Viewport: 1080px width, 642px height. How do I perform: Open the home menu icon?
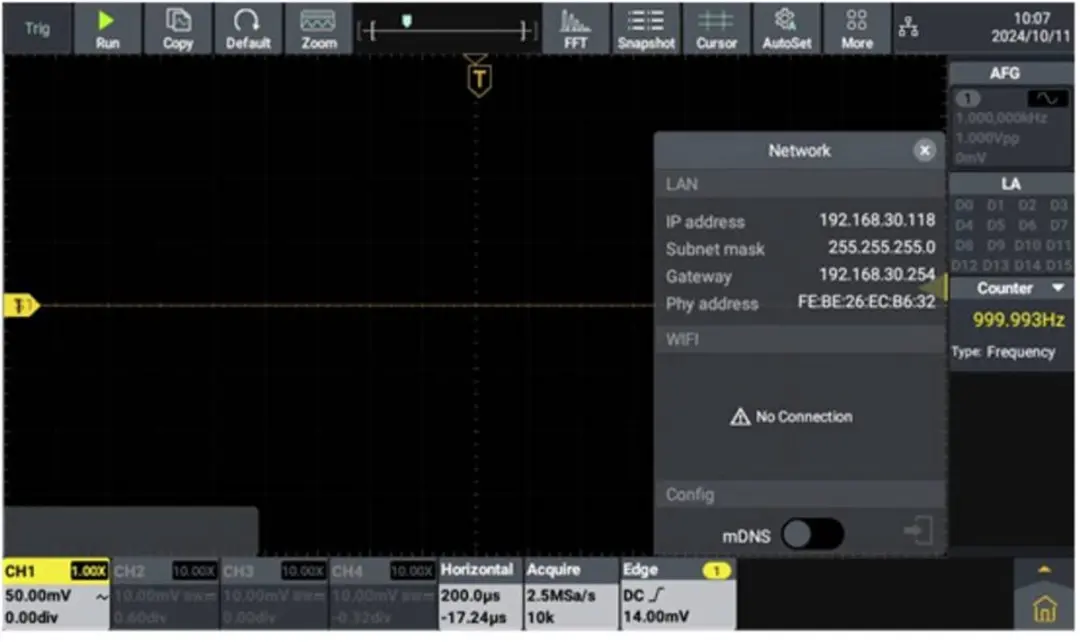(x=1044, y=609)
